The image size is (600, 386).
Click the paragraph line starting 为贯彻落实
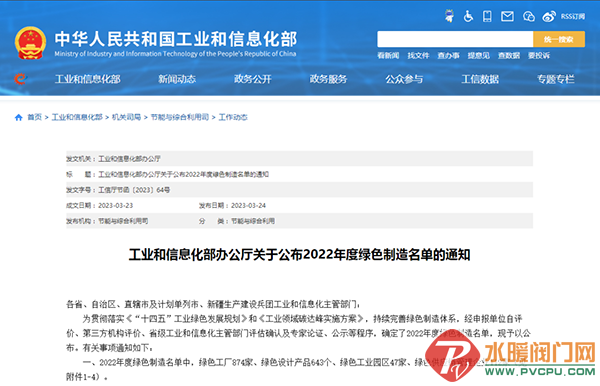(x=302, y=319)
